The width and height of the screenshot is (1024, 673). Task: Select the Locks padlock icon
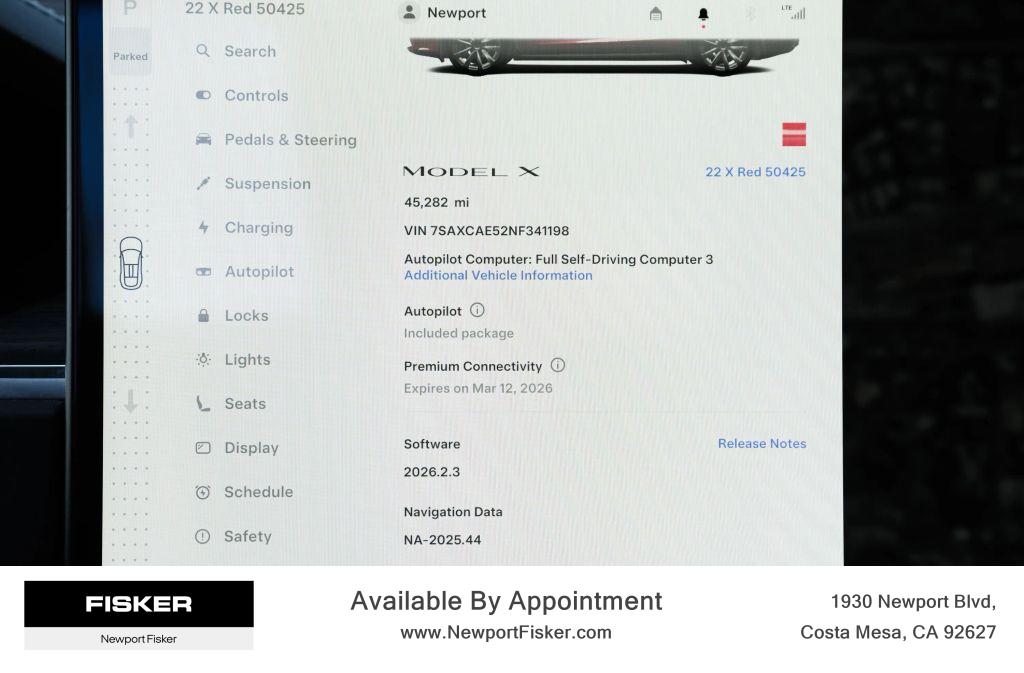(204, 316)
